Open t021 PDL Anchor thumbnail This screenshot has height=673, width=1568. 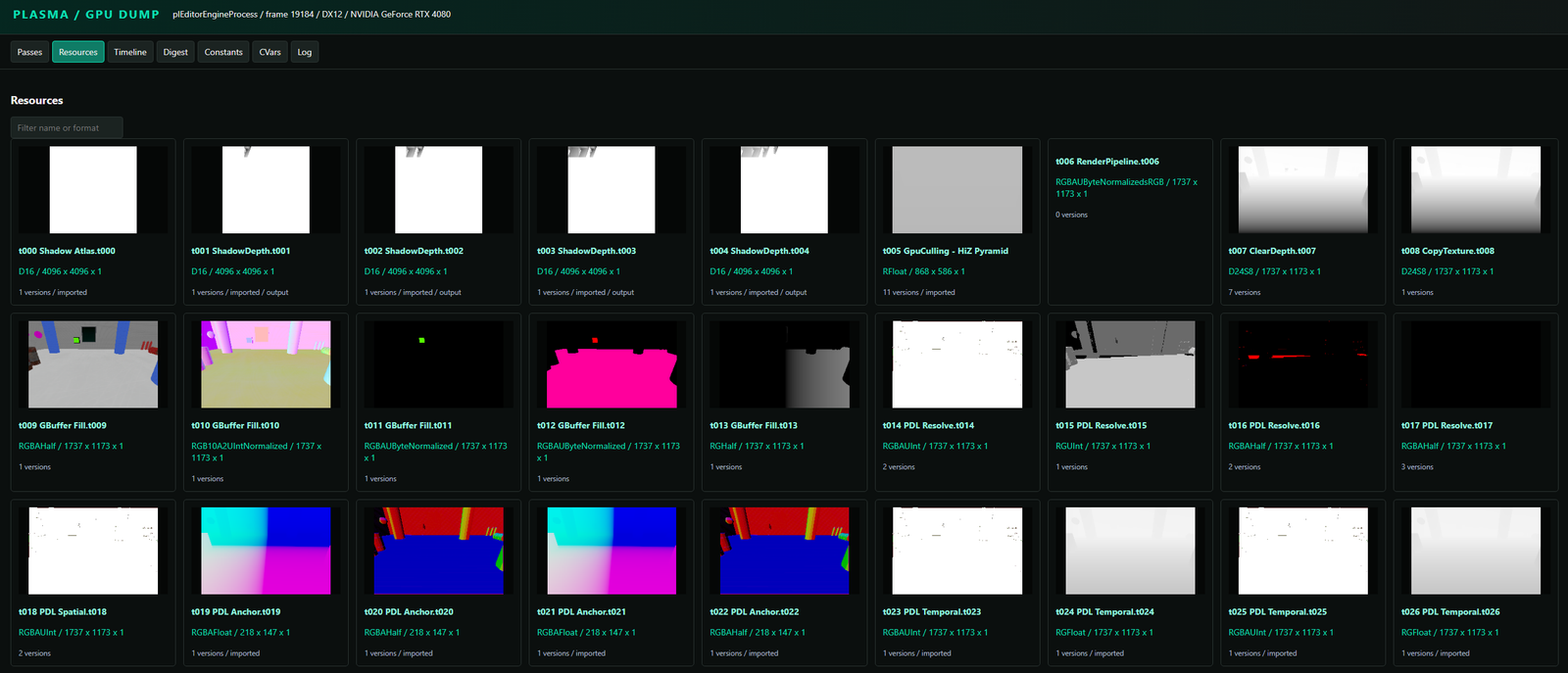612,551
